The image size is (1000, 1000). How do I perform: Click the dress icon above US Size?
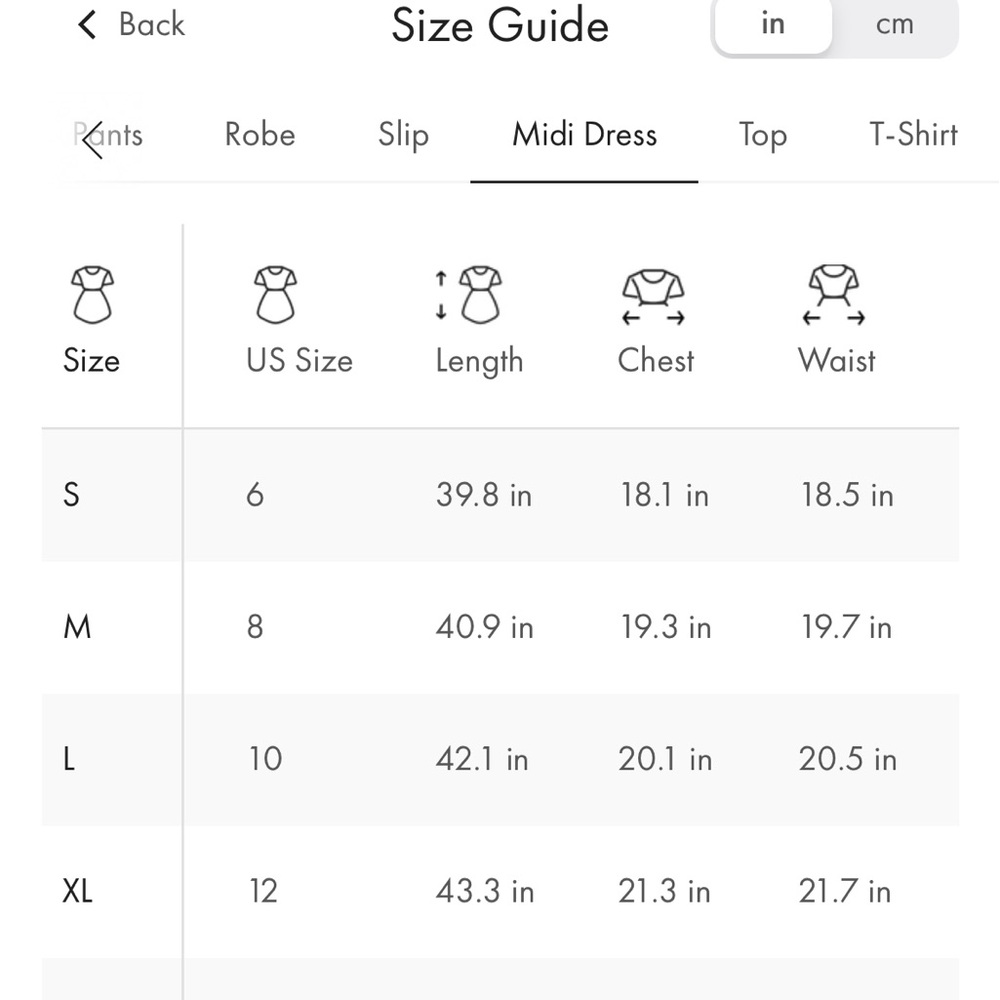276,295
